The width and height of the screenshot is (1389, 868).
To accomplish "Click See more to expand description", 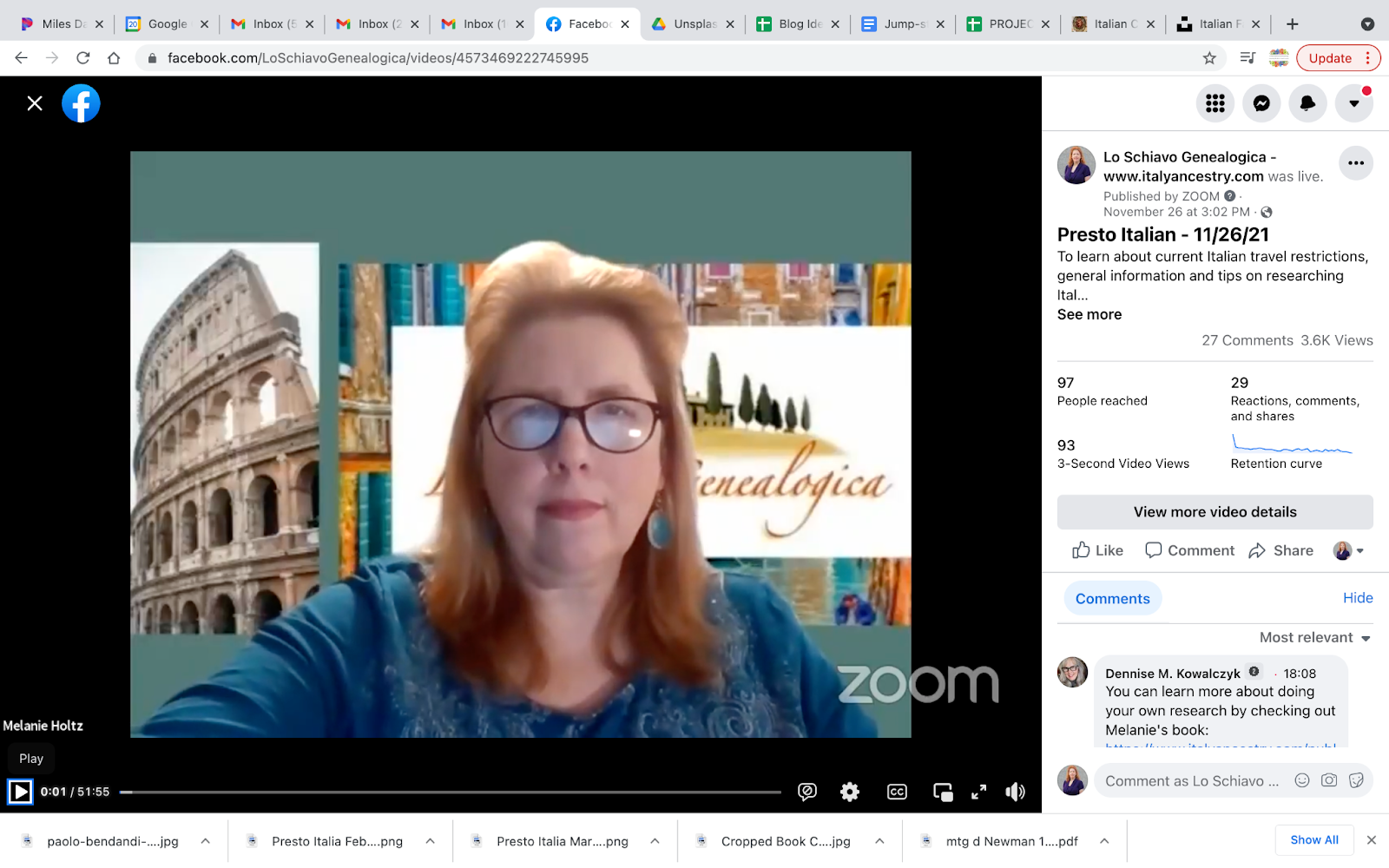I will click(1089, 314).
